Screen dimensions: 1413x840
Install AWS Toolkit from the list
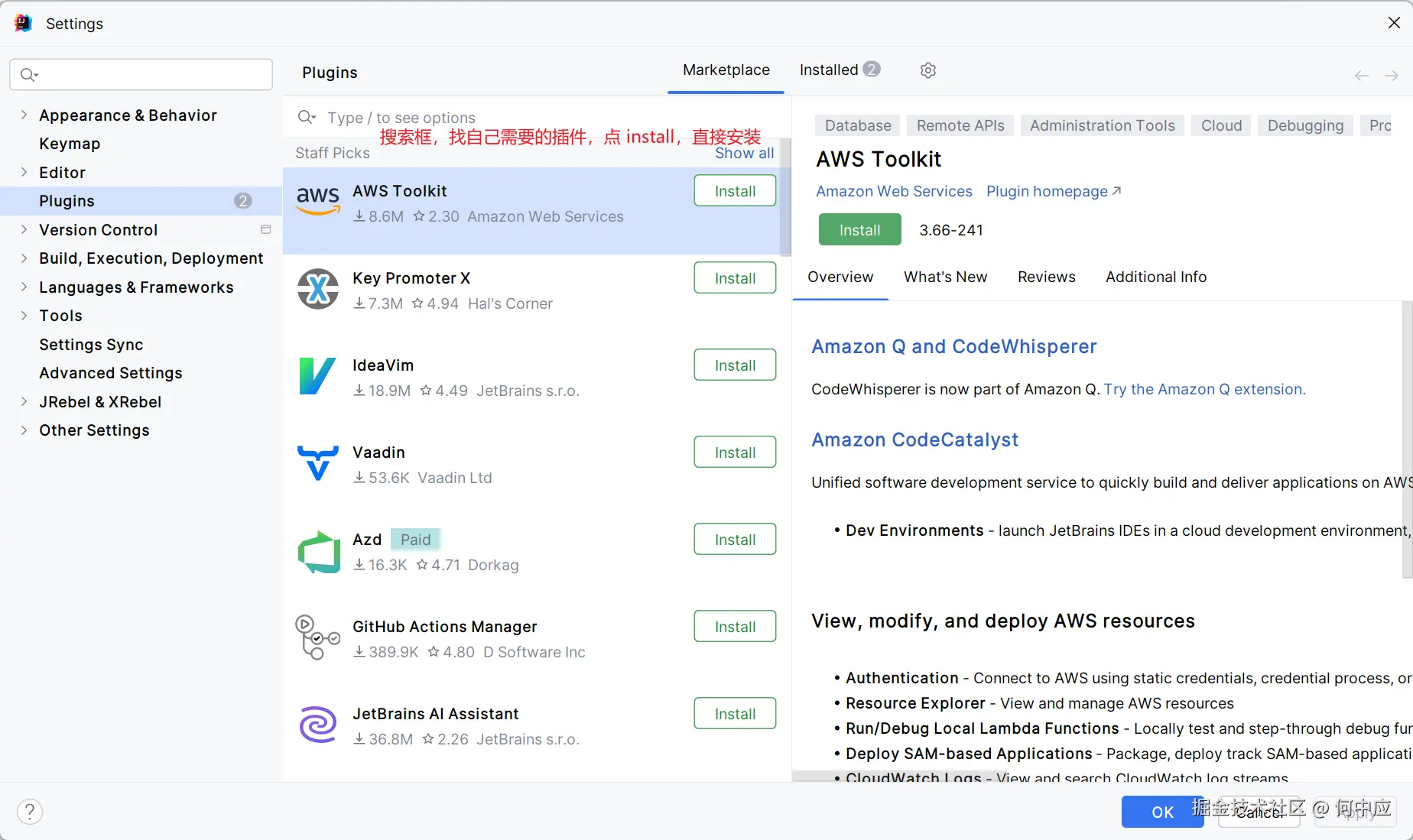[735, 191]
